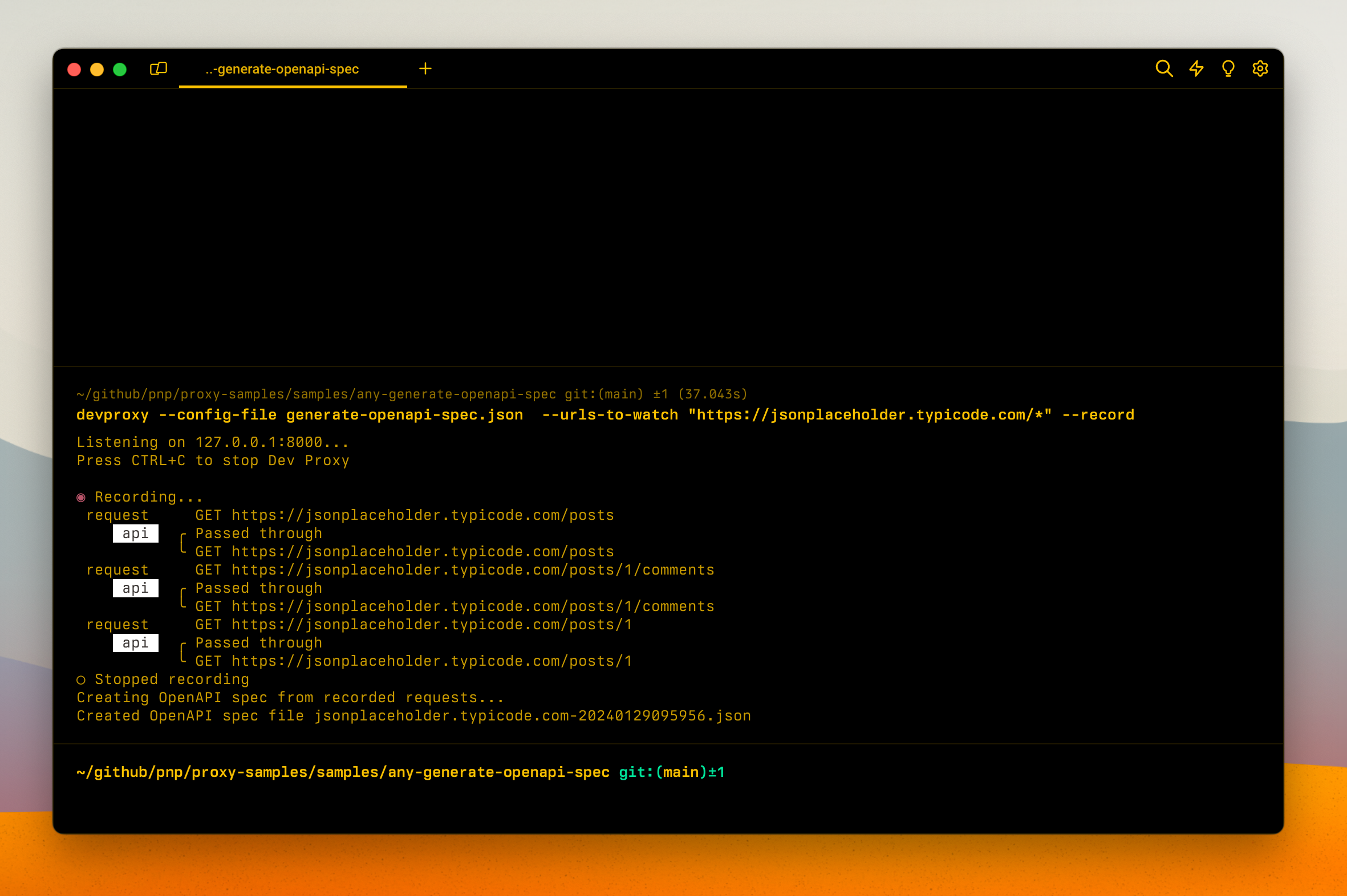The width and height of the screenshot is (1347, 896).
Task: Click the api badge under the first request
Action: 135,533
